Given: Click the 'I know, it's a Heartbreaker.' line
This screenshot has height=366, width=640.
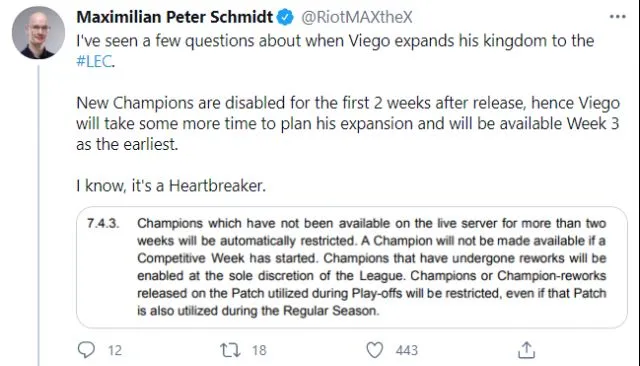Looking at the screenshot, I should point(171,186).
